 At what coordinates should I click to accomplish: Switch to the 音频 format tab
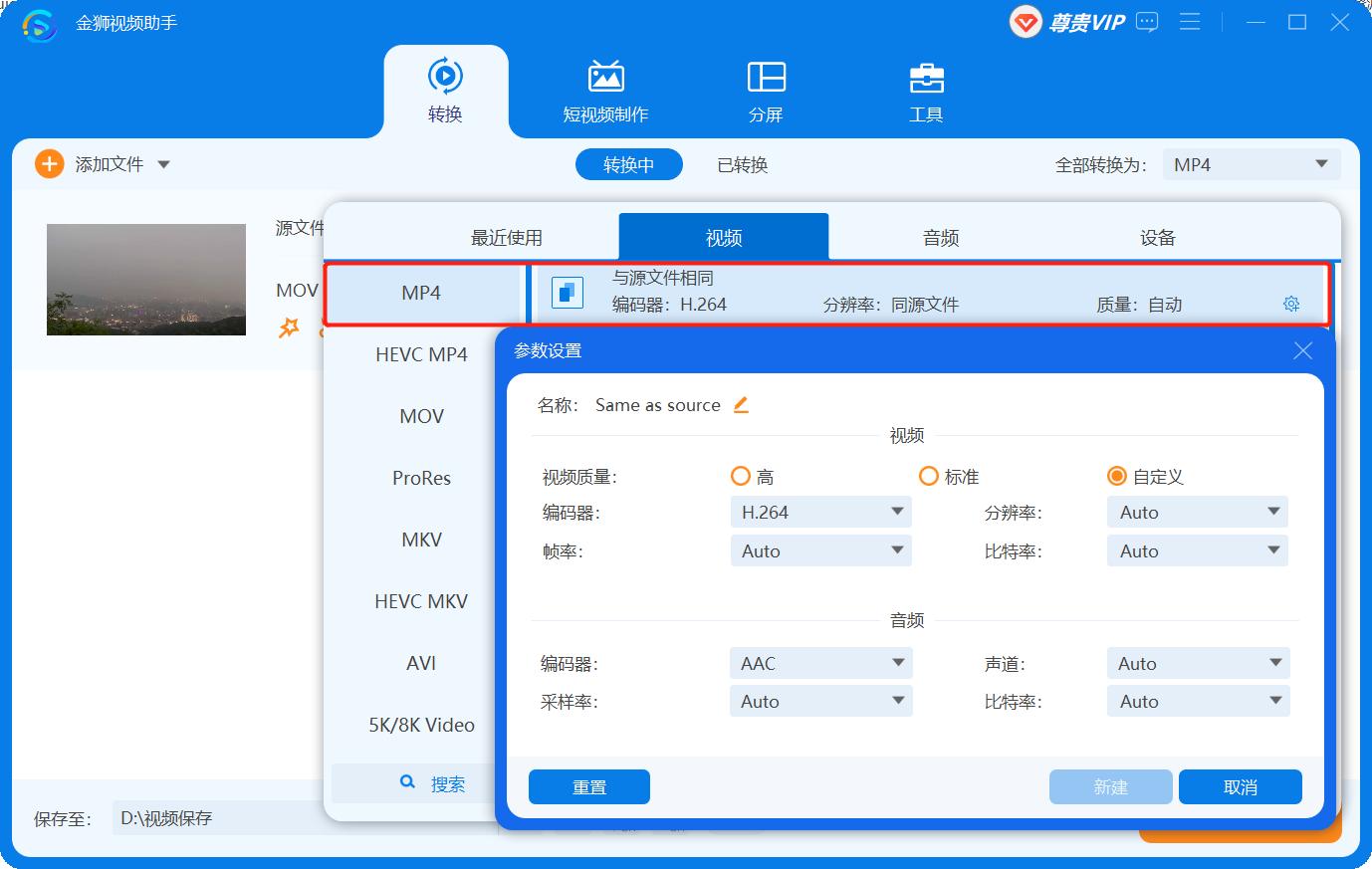[940, 238]
